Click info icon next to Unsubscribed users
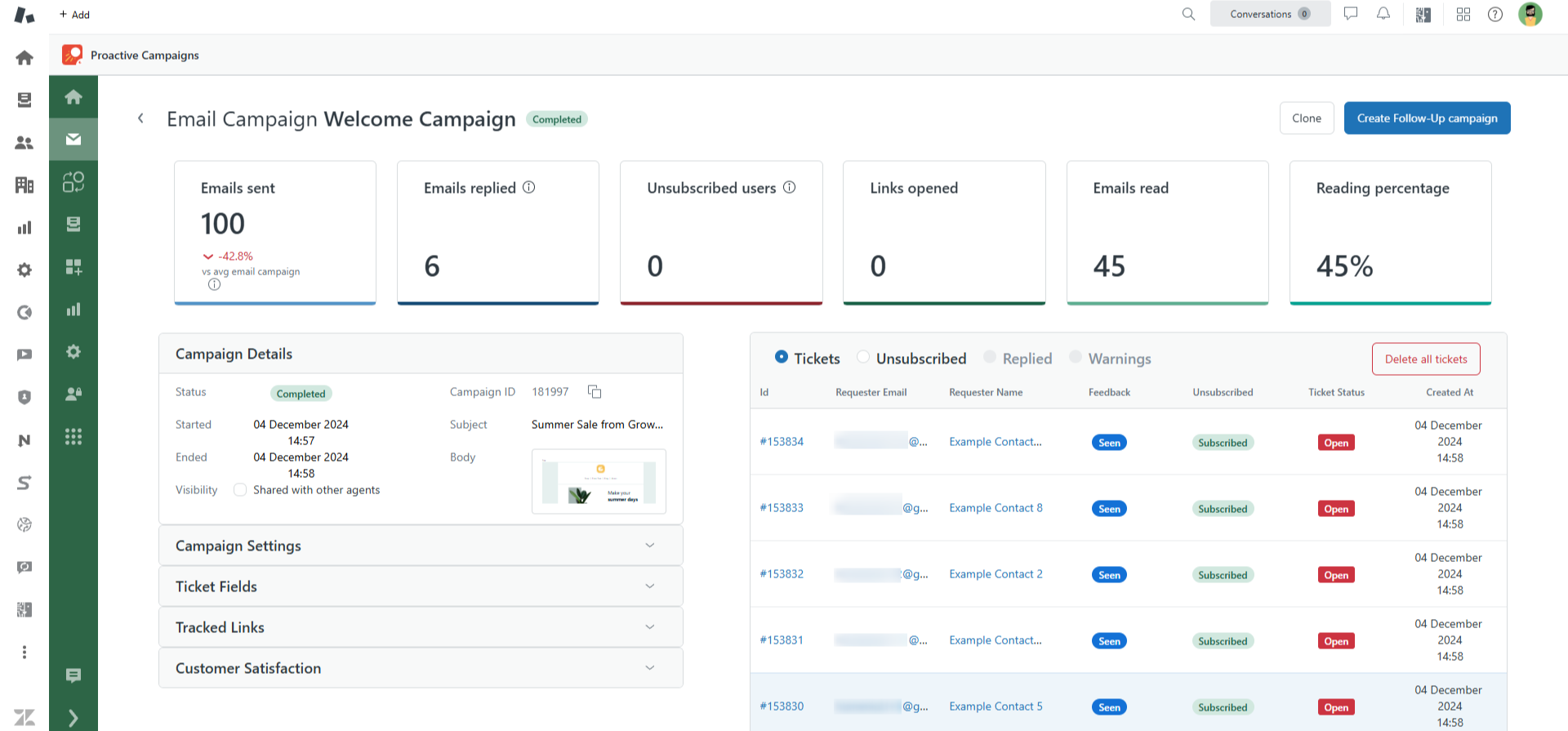This screenshot has width=1568, height=731. tap(790, 187)
